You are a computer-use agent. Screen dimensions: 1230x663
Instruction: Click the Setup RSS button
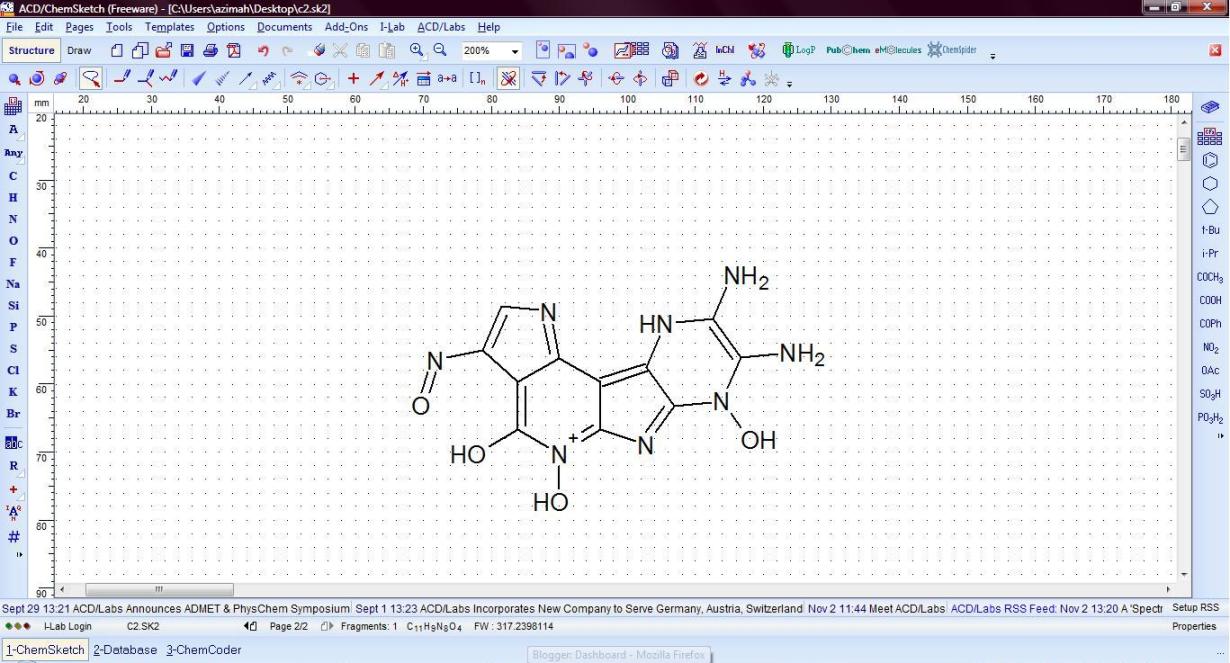tap(1195, 608)
